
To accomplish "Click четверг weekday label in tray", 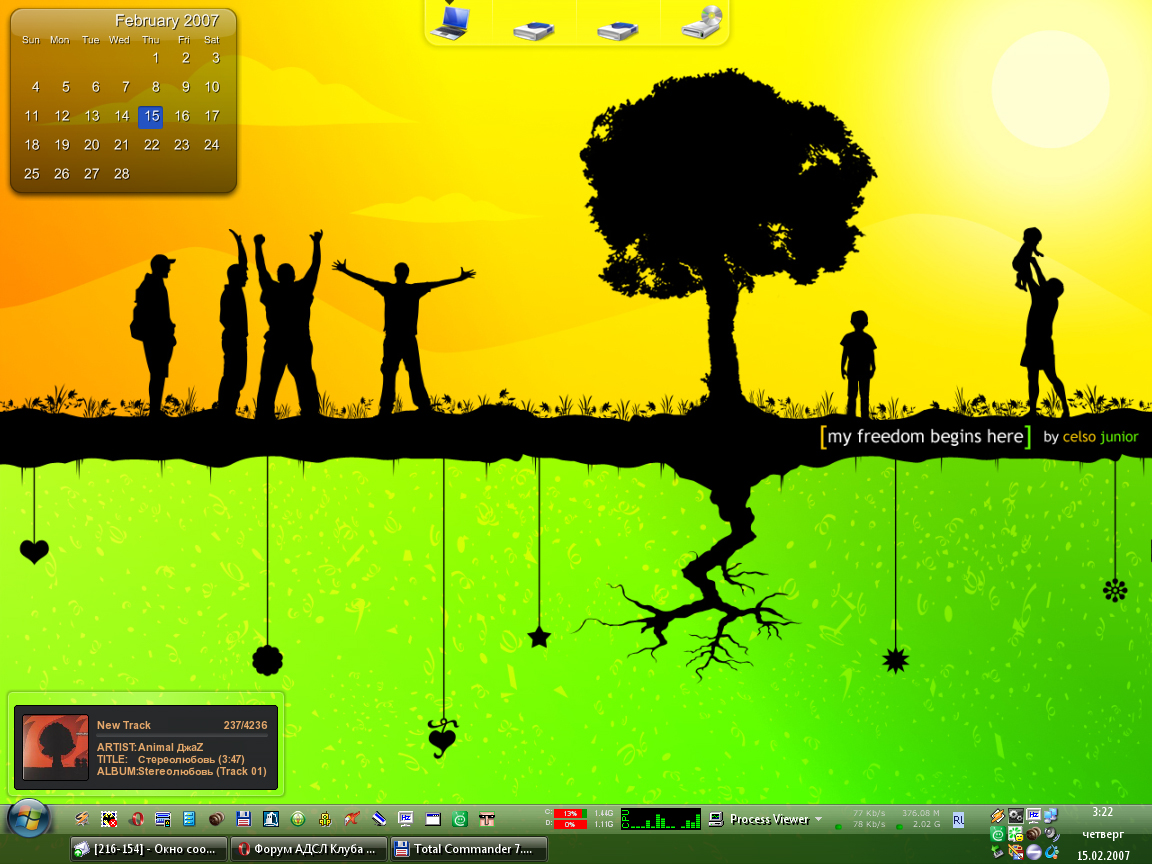I will coord(1103,834).
